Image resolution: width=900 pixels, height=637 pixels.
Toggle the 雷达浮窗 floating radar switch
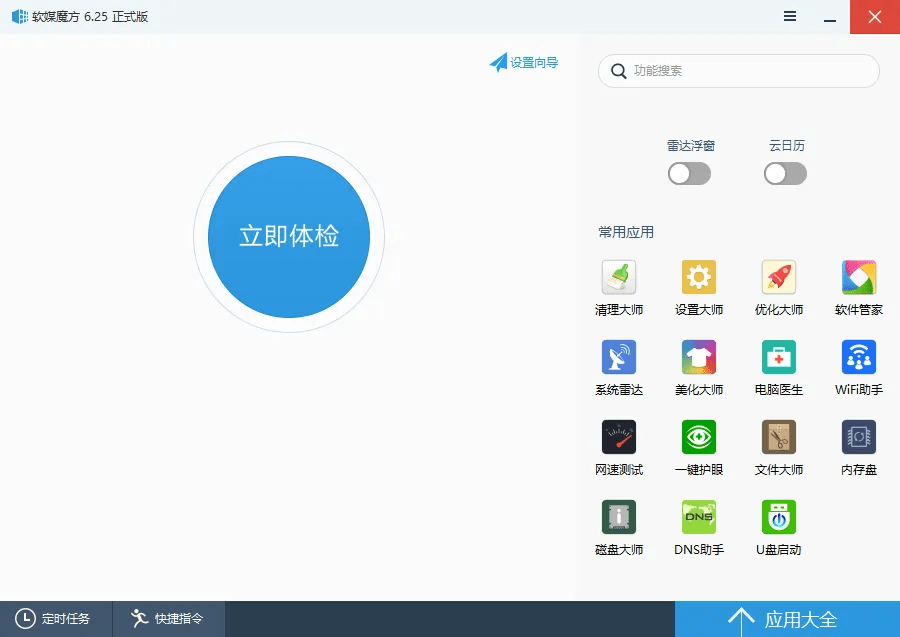(x=689, y=173)
